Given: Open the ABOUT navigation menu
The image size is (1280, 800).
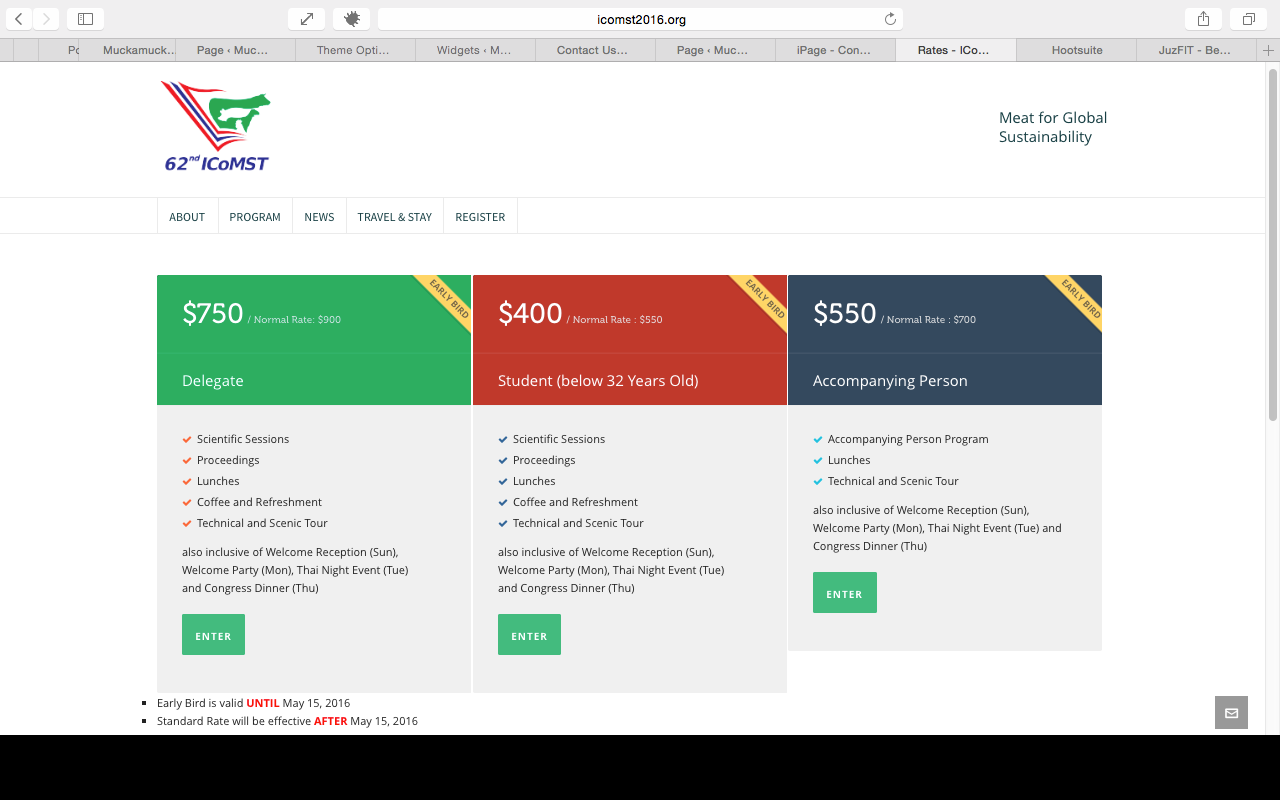Looking at the screenshot, I should pos(187,217).
